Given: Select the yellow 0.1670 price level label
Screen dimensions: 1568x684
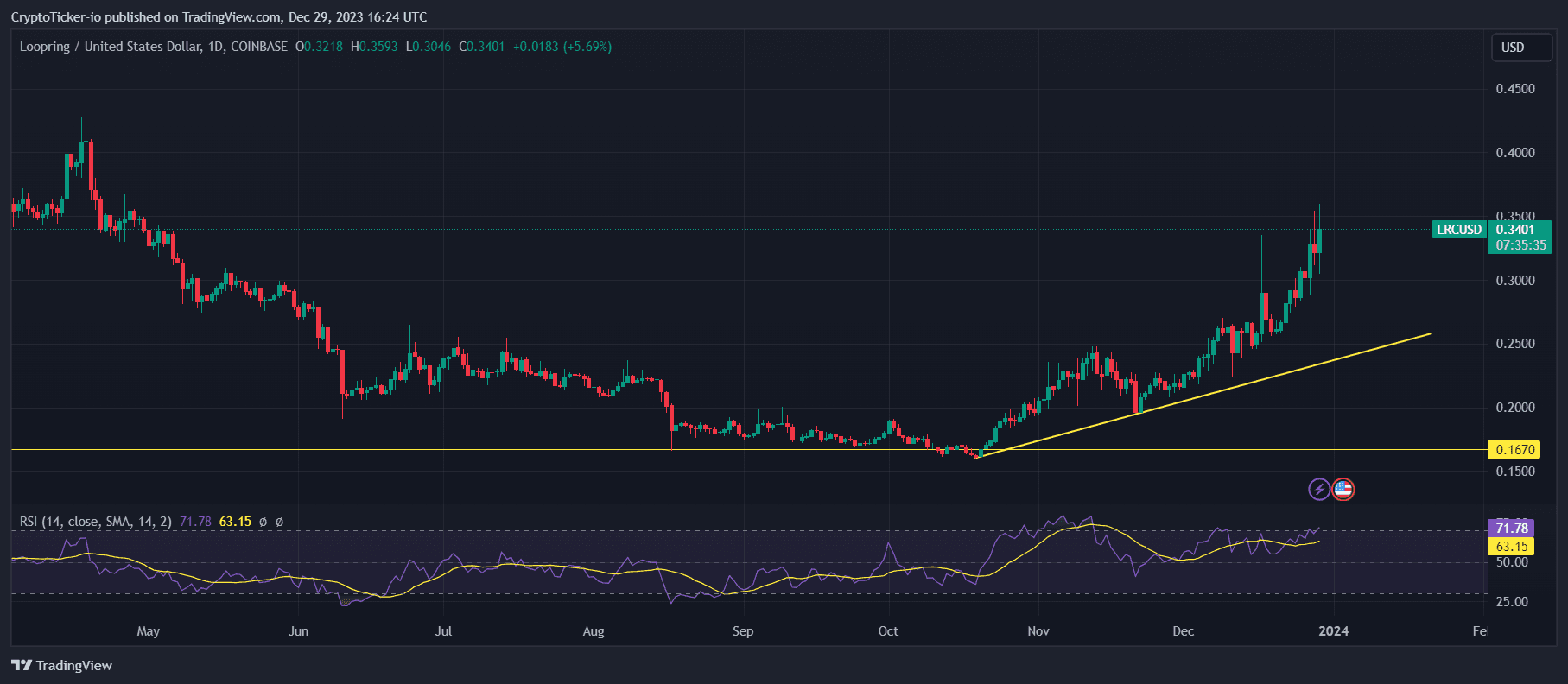Looking at the screenshot, I should pyautogui.click(x=1514, y=450).
